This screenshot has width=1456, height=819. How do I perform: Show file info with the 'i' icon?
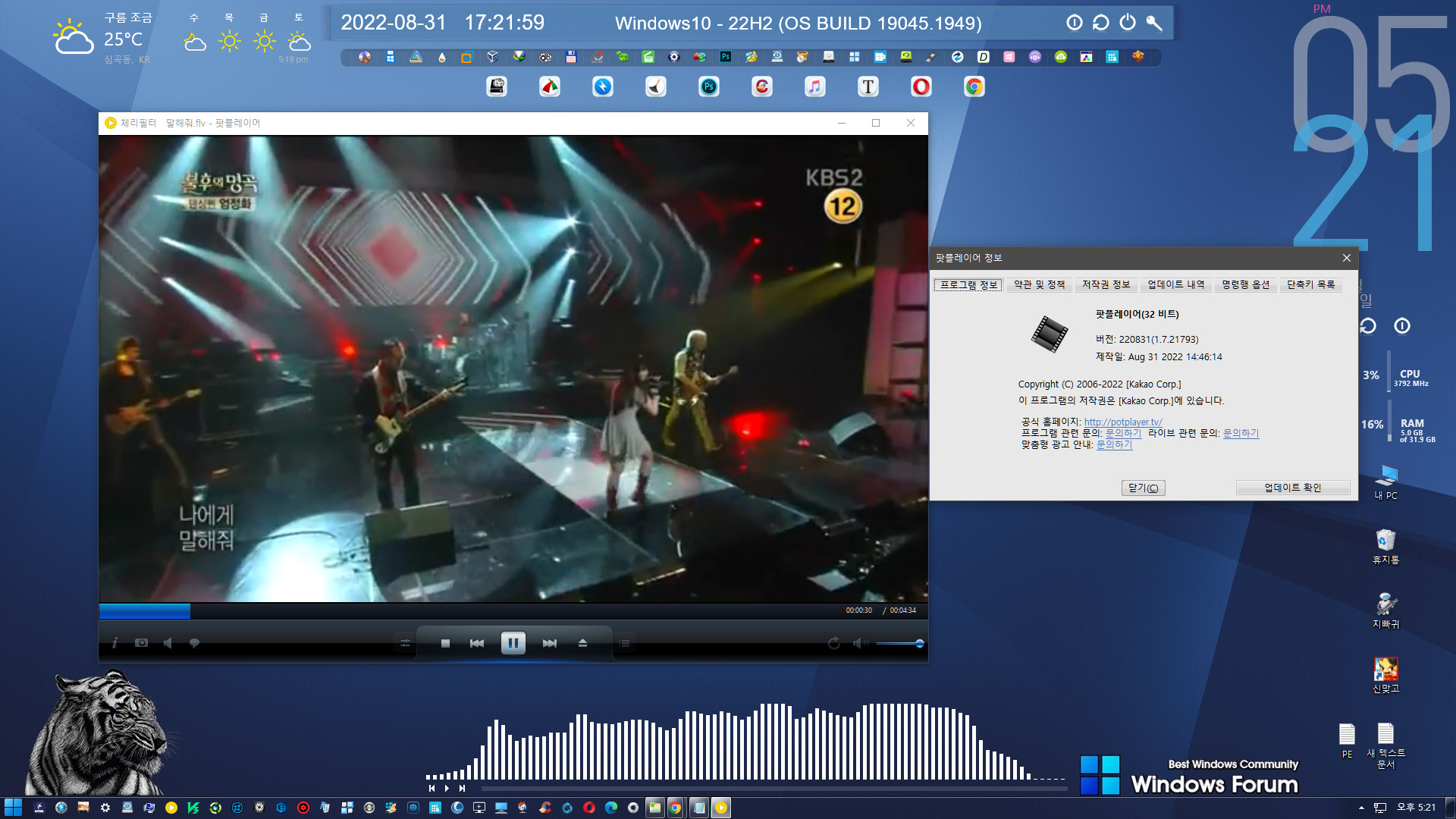[115, 643]
